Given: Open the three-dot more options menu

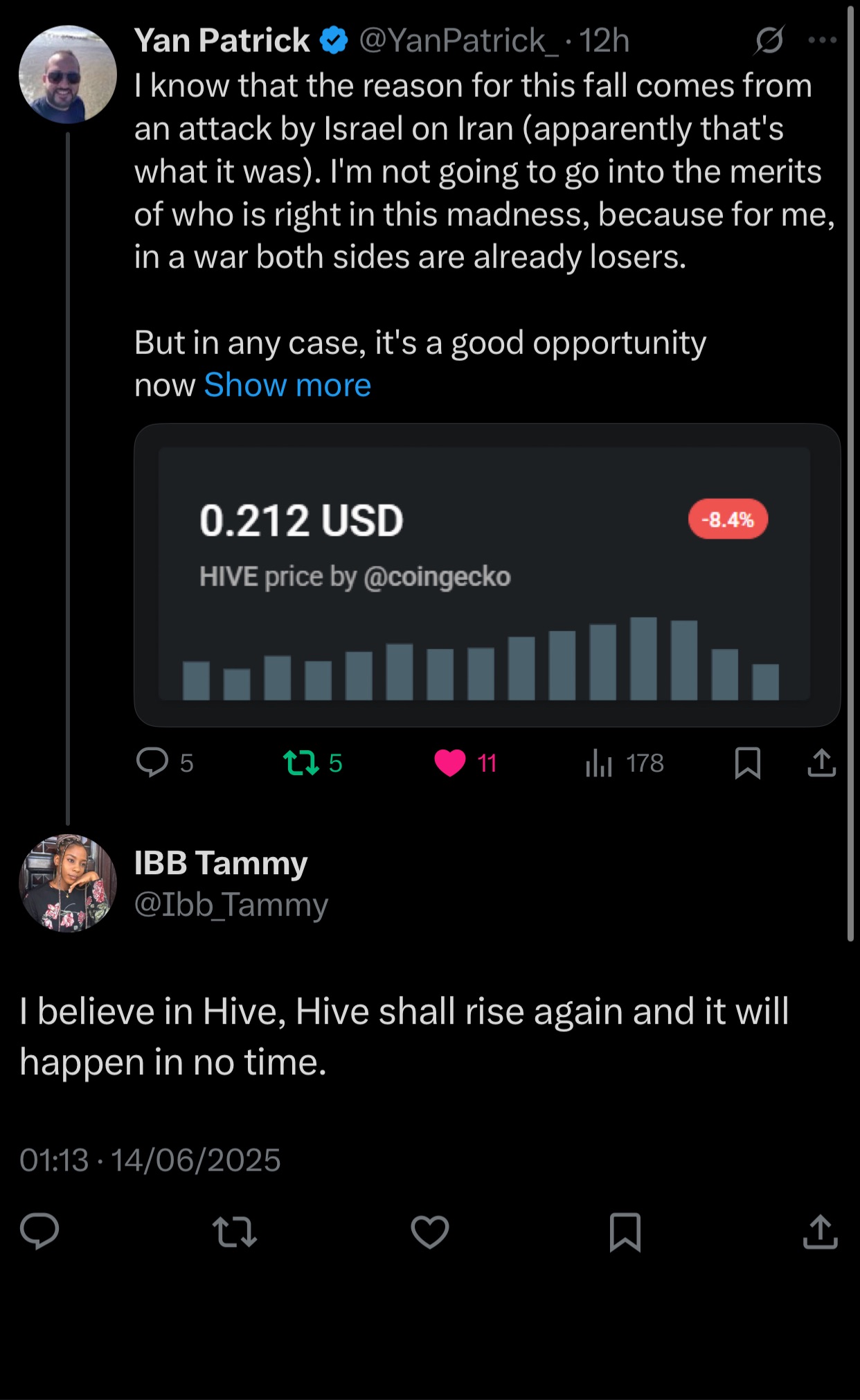Looking at the screenshot, I should click(x=822, y=40).
